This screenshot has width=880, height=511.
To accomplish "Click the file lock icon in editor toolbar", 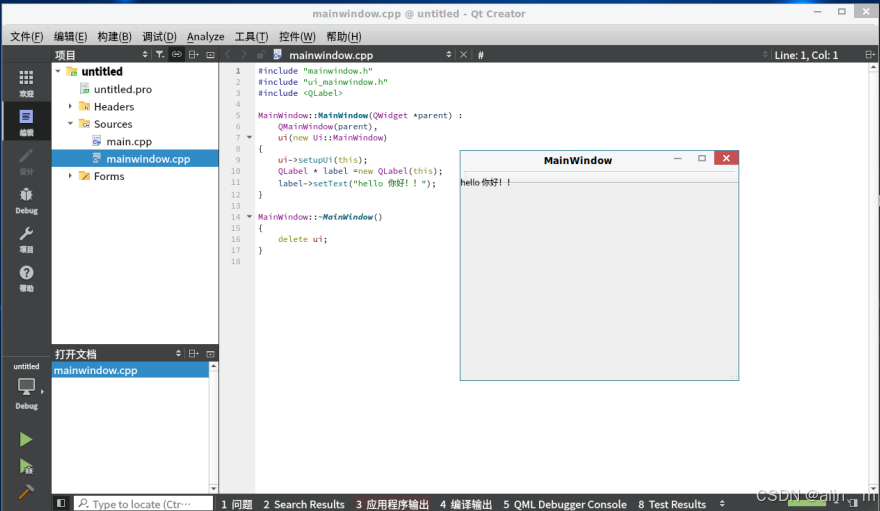I will [261, 54].
